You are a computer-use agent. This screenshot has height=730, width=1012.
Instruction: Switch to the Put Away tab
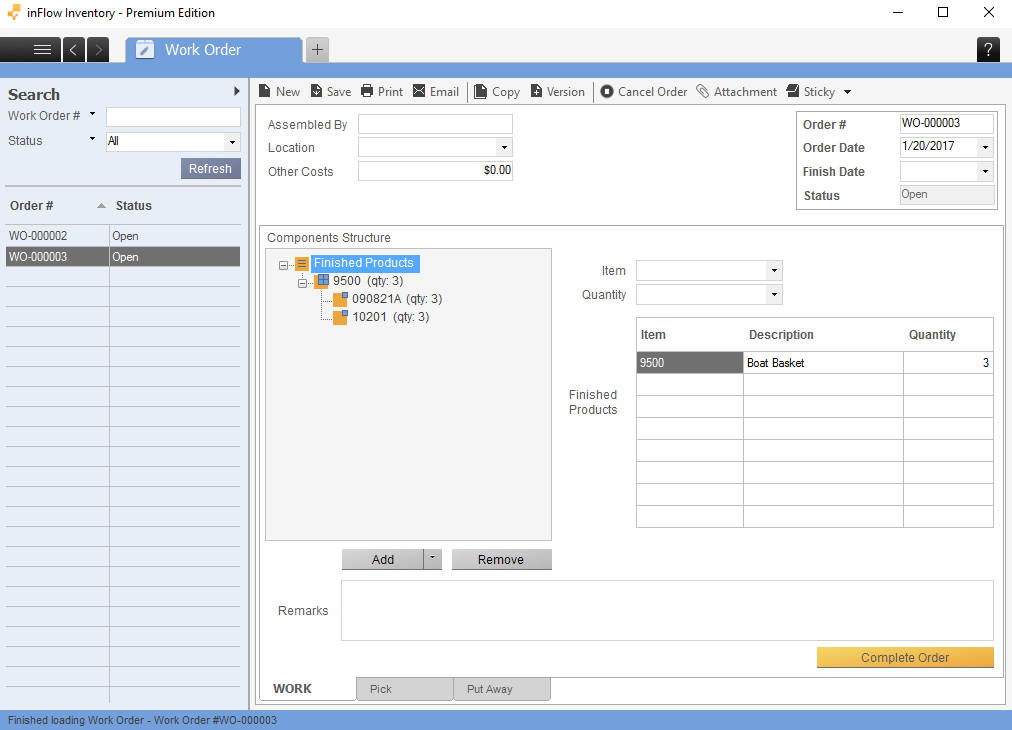tap(501, 689)
